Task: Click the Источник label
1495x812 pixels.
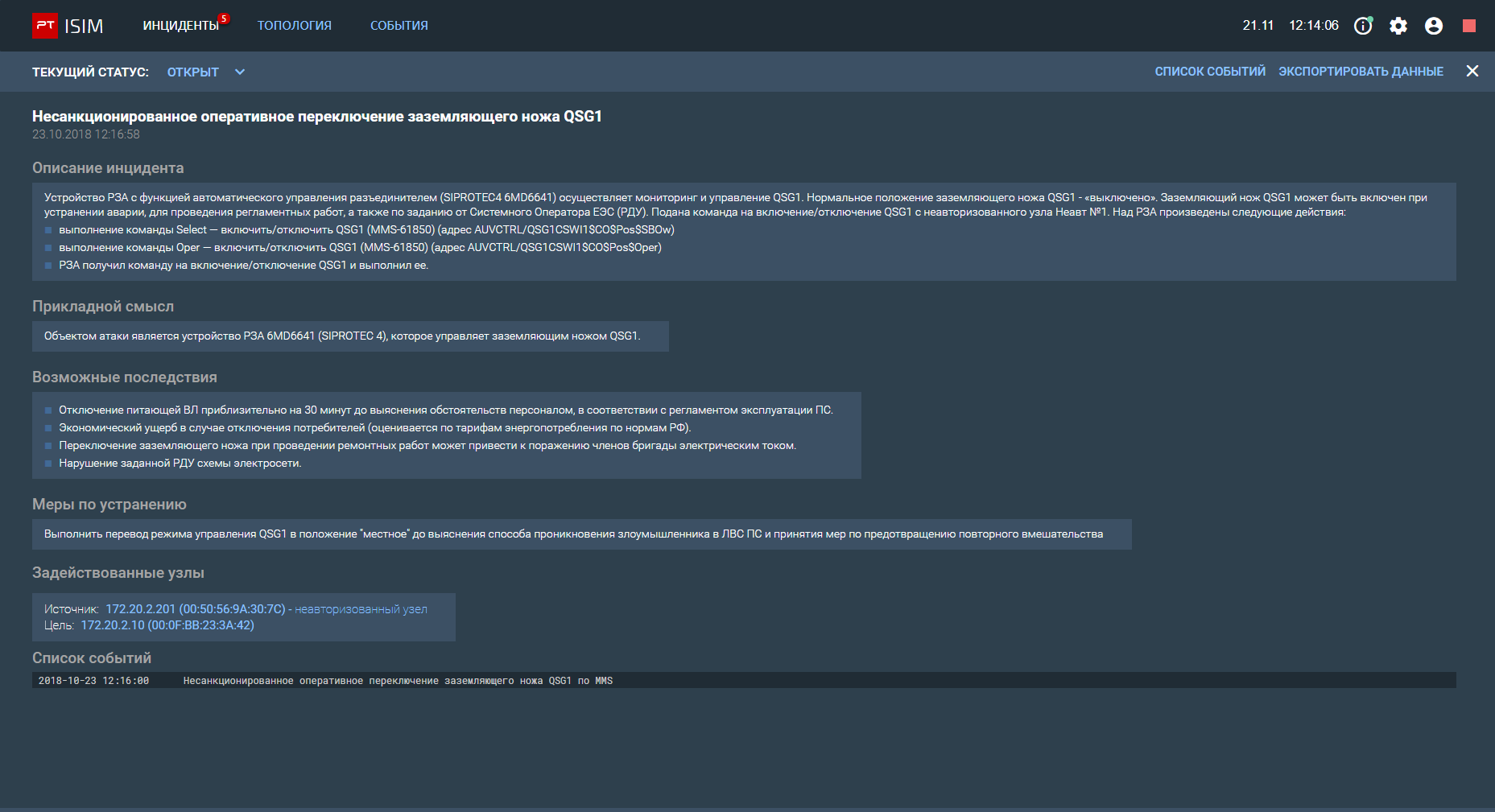Action: (x=72, y=609)
